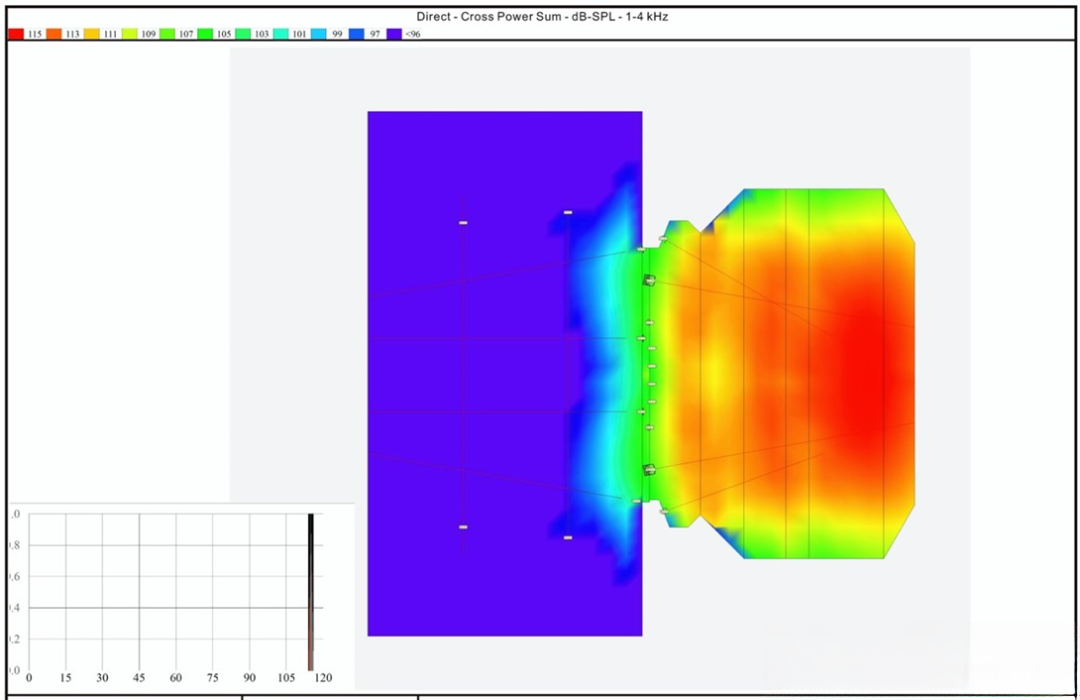Pick the purple <96 dB legend swatch

tap(394, 34)
